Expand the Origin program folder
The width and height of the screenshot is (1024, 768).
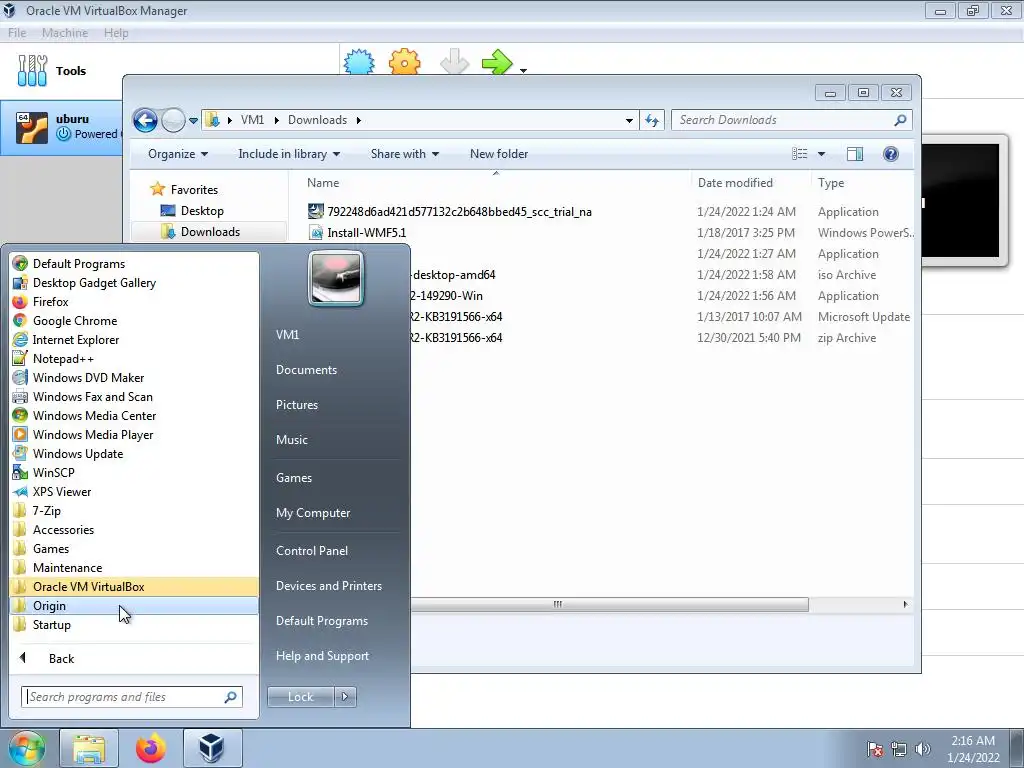point(134,605)
